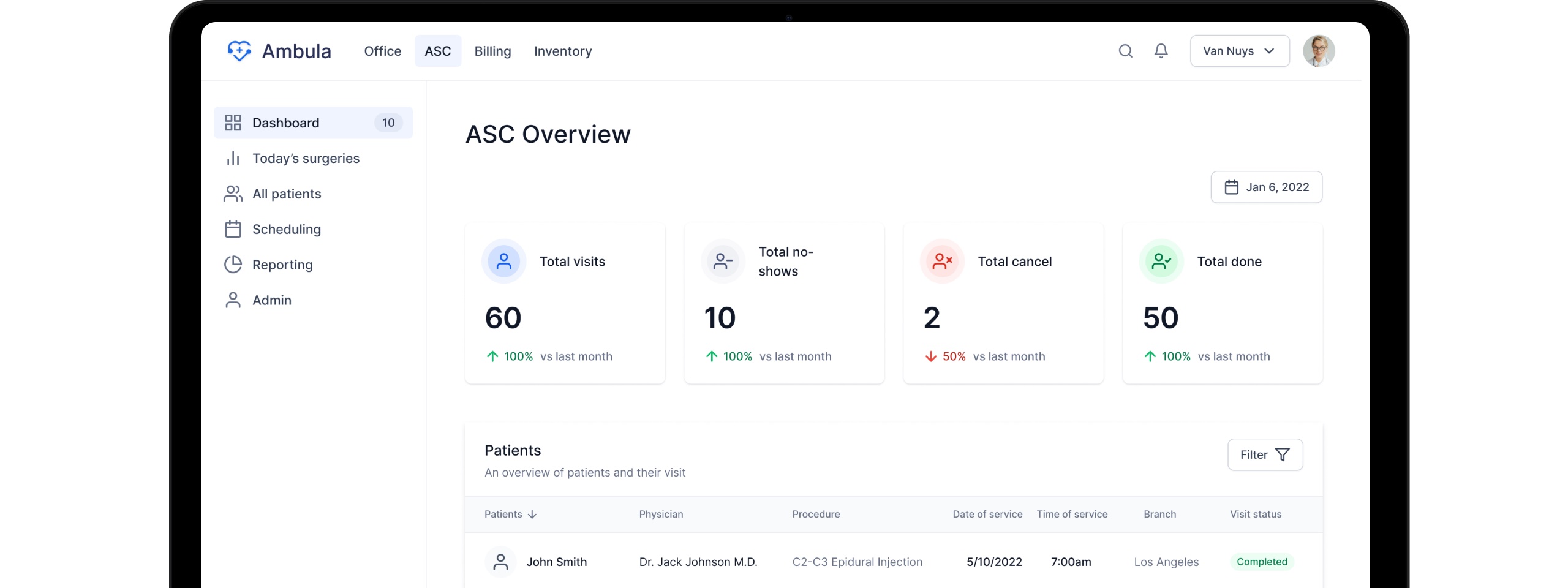Open Today's surgeries sidebar item
Image resolution: width=1568 pixels, height=588 pixels.
(313, 158)
